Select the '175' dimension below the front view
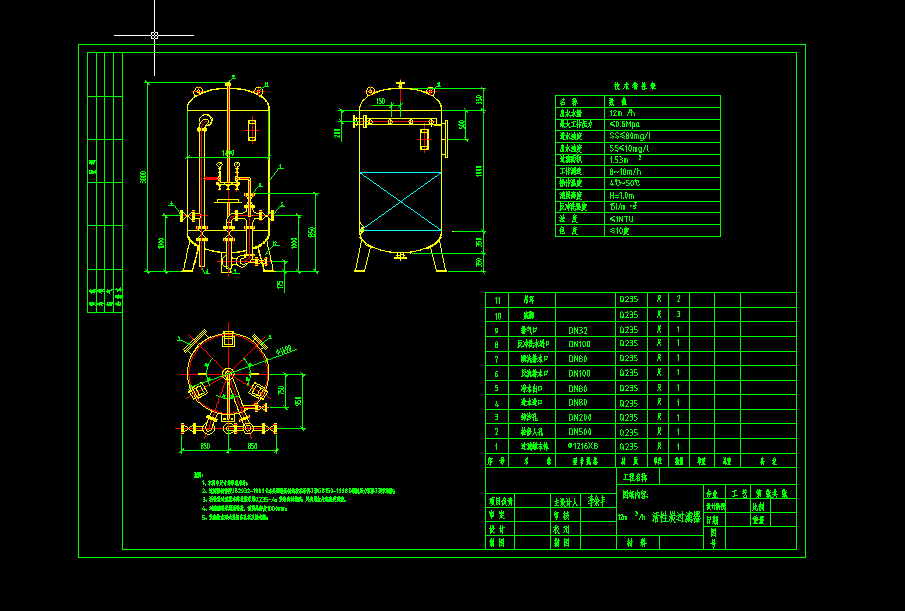Viewport: 905px width, 611px height. 281,284
